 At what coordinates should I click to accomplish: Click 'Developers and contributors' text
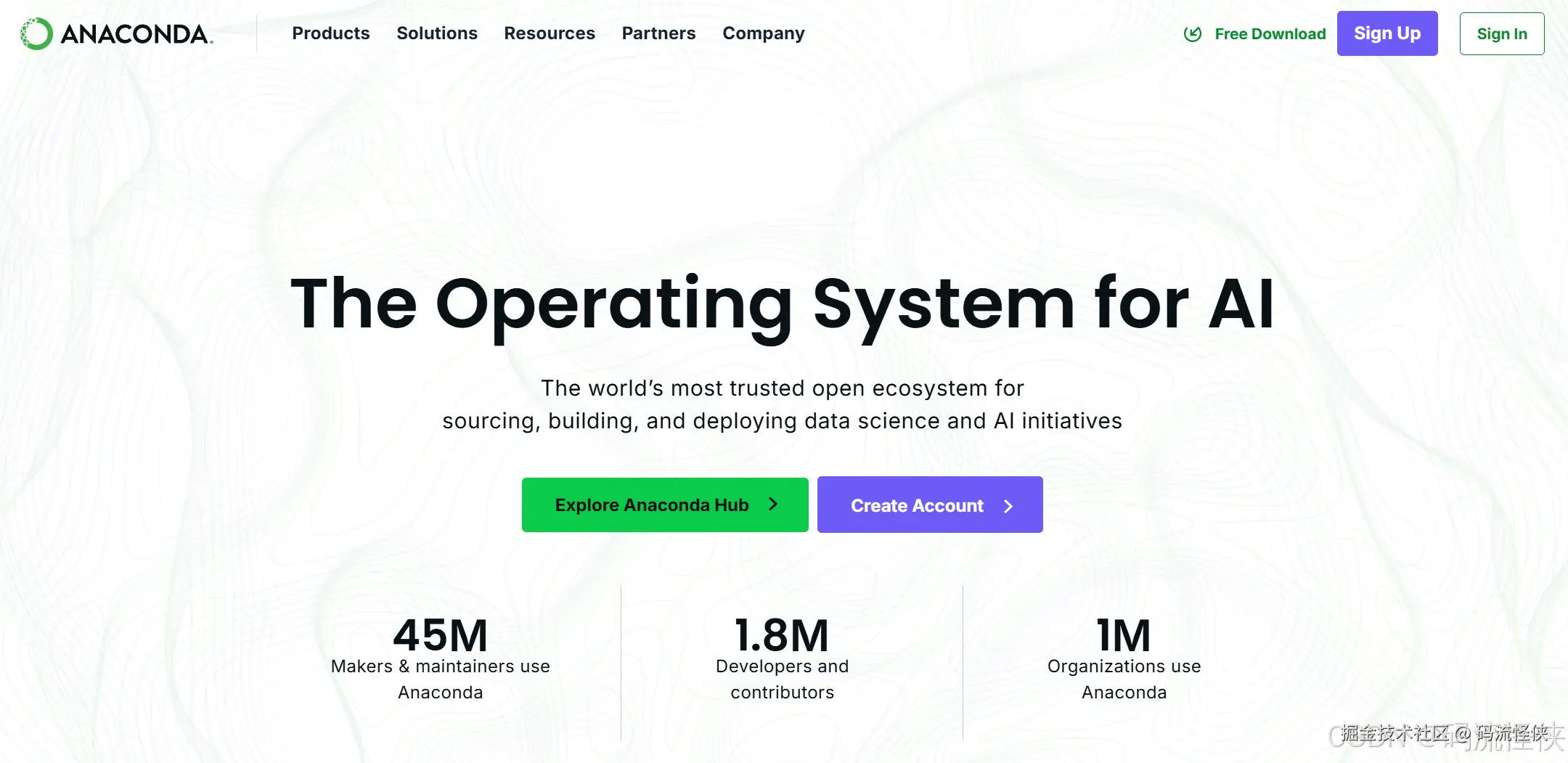click(x=783, y=680)
